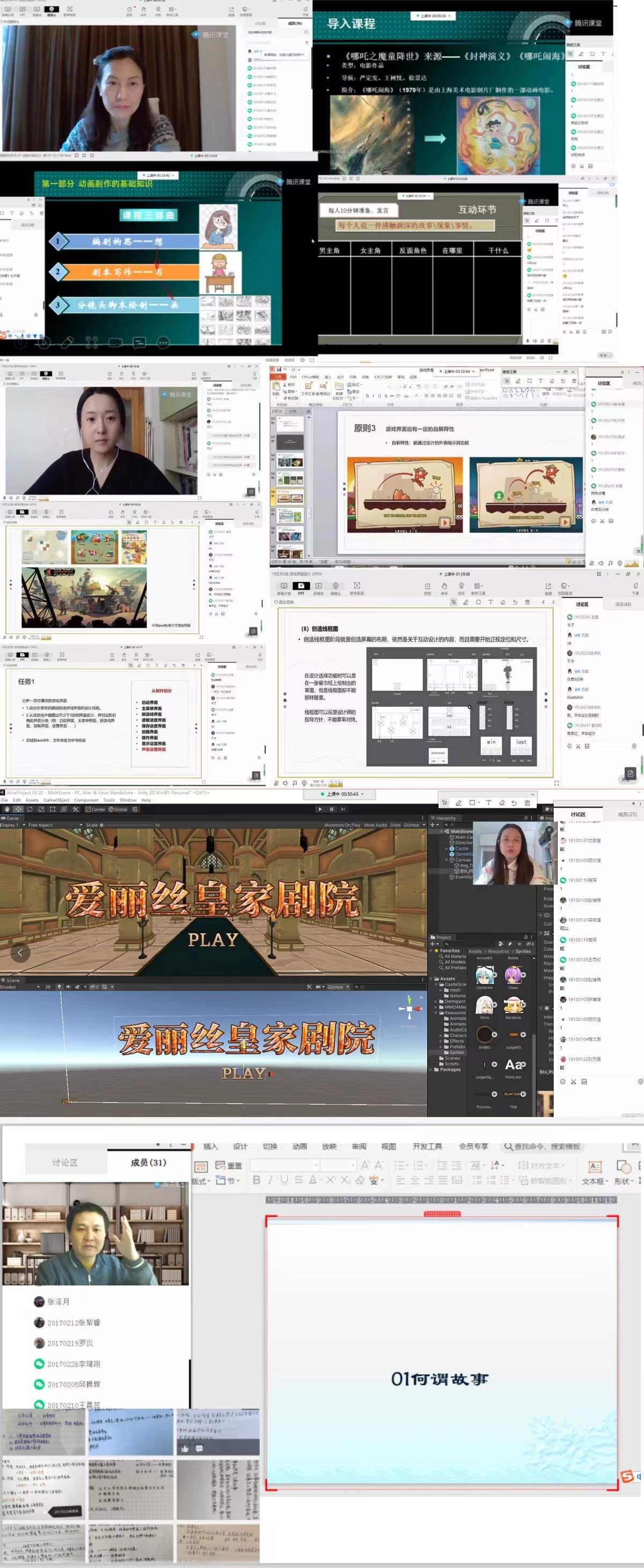The width and height of the screenshot is (644, 1568).
Task: Select the Hand tool in Unity toolbar
Action: pos(6,809)
